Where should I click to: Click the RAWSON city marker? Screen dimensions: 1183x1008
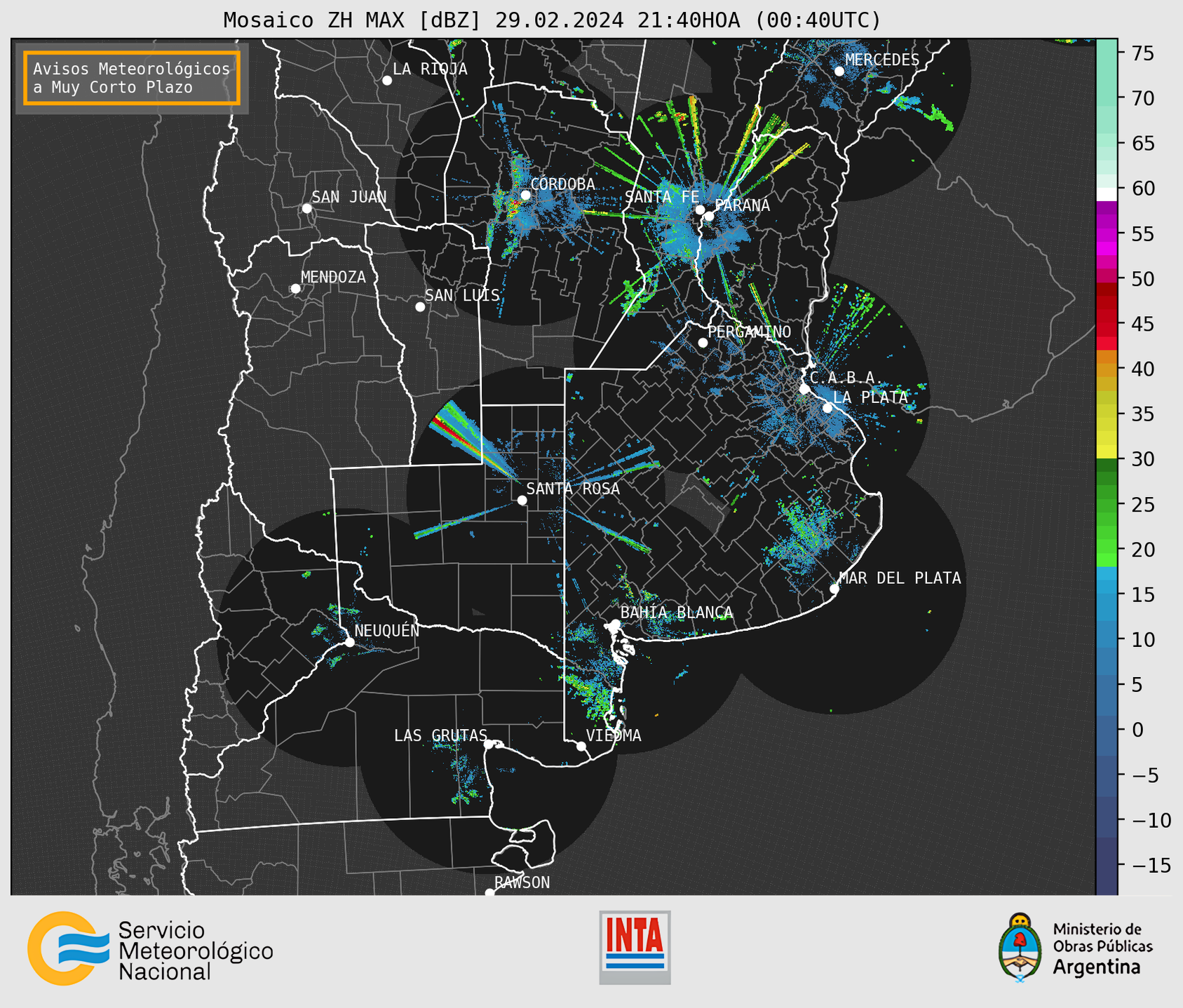[489, 893]
